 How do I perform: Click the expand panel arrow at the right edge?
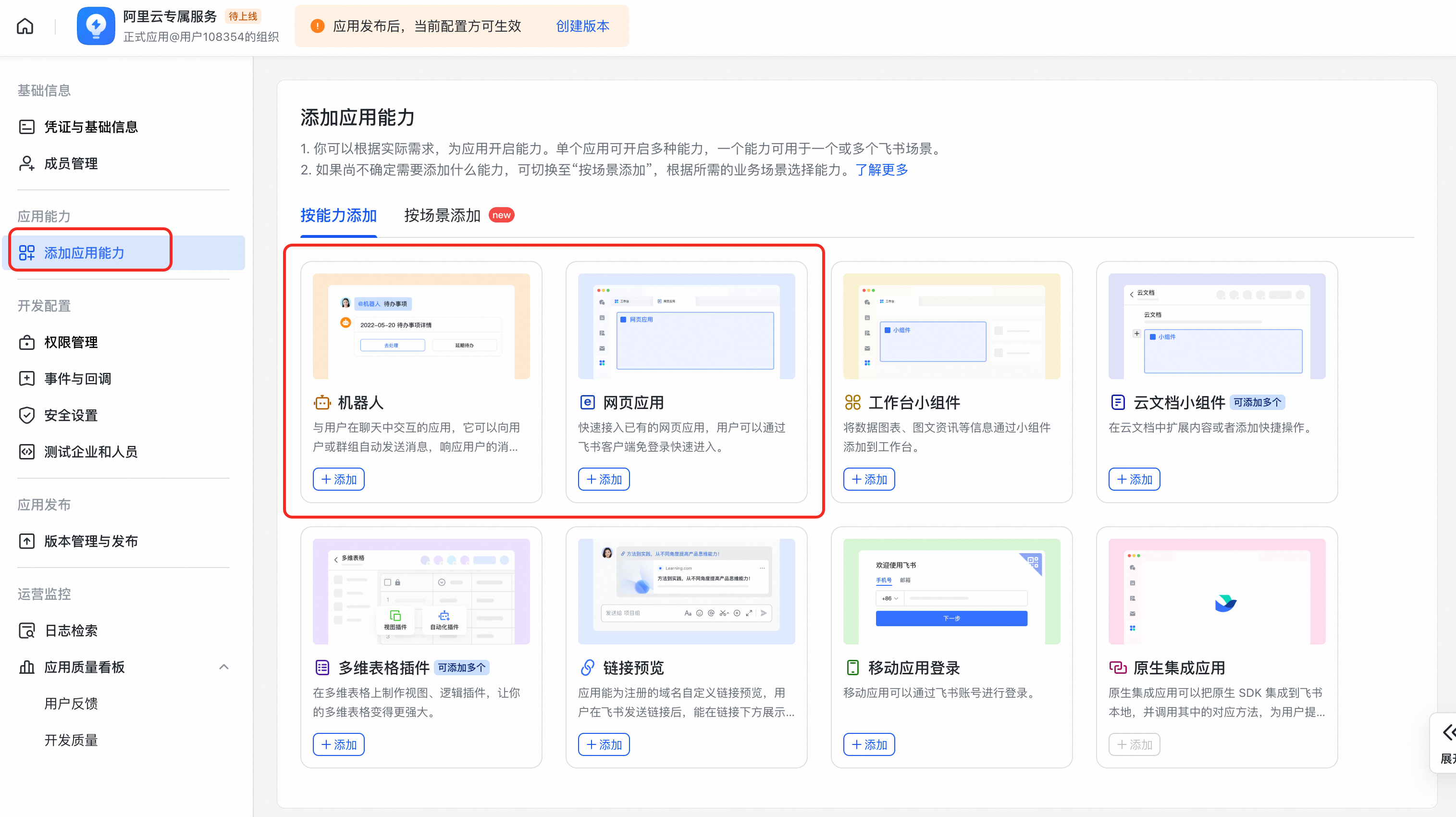(1448, 732)
